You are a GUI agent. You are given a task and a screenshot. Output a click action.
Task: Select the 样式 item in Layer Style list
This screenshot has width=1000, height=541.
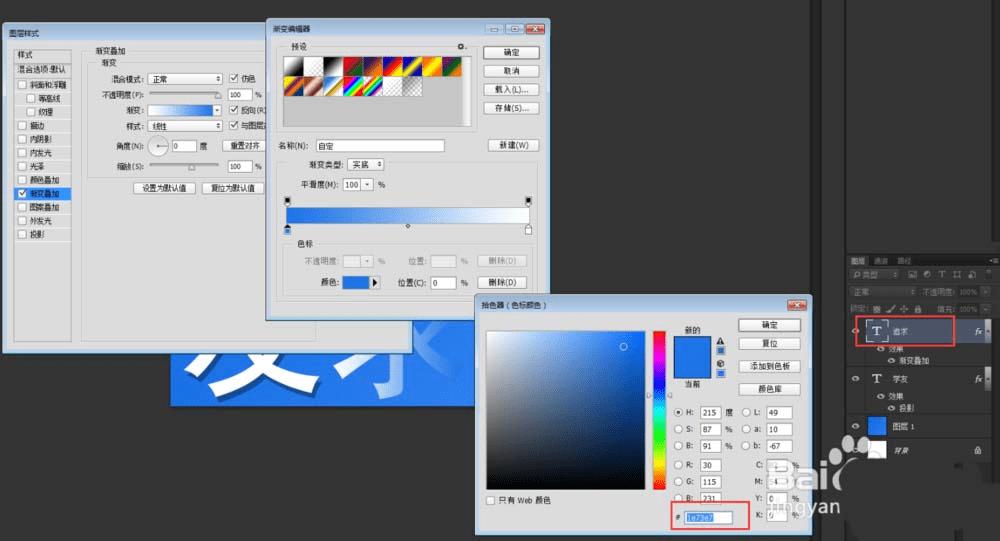42,55
